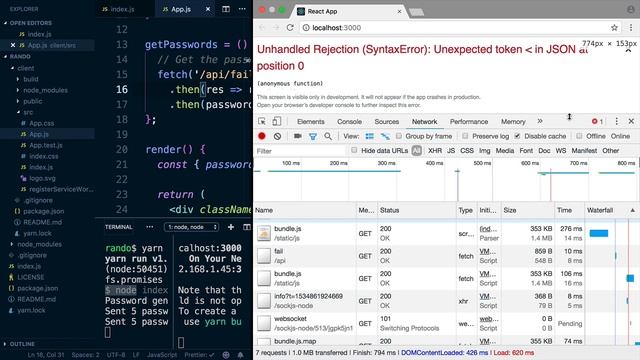Switch to the Console tab
Image resolution: width=640 pixels, height=360 pixels.
coord(349,122)
